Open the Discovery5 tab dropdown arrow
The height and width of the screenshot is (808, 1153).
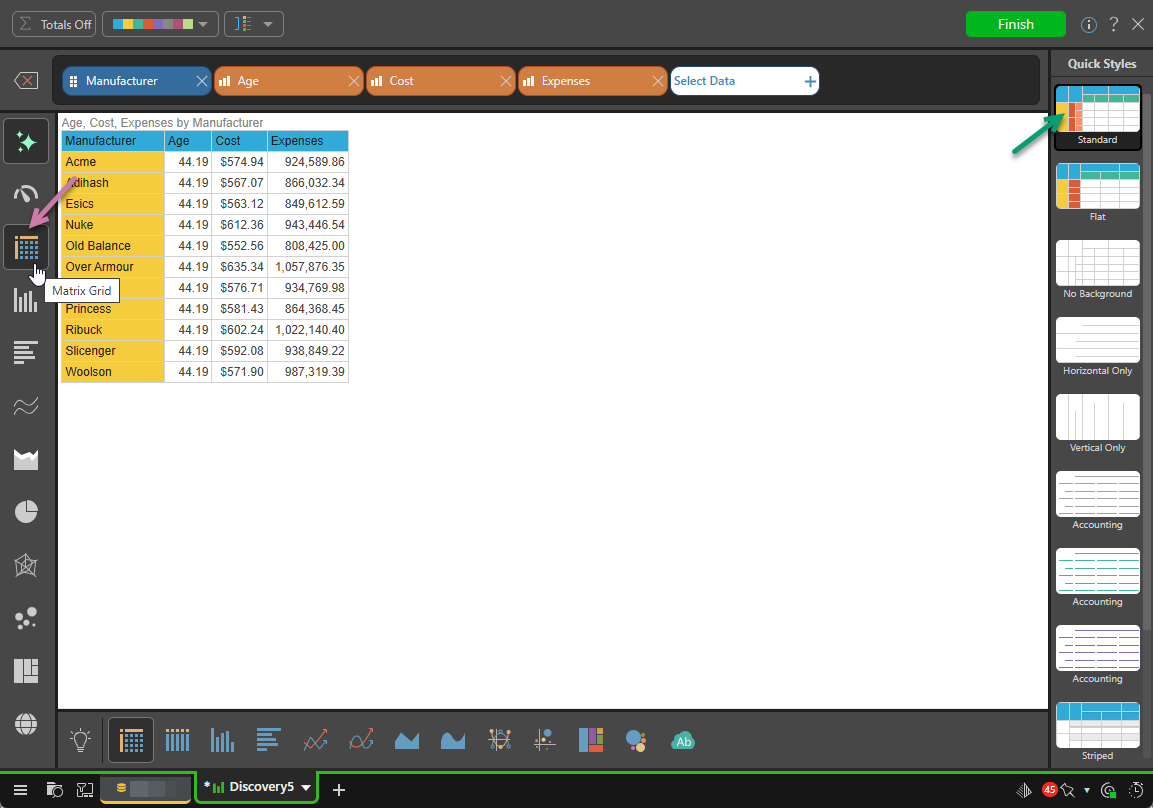[x=306, y=788]
